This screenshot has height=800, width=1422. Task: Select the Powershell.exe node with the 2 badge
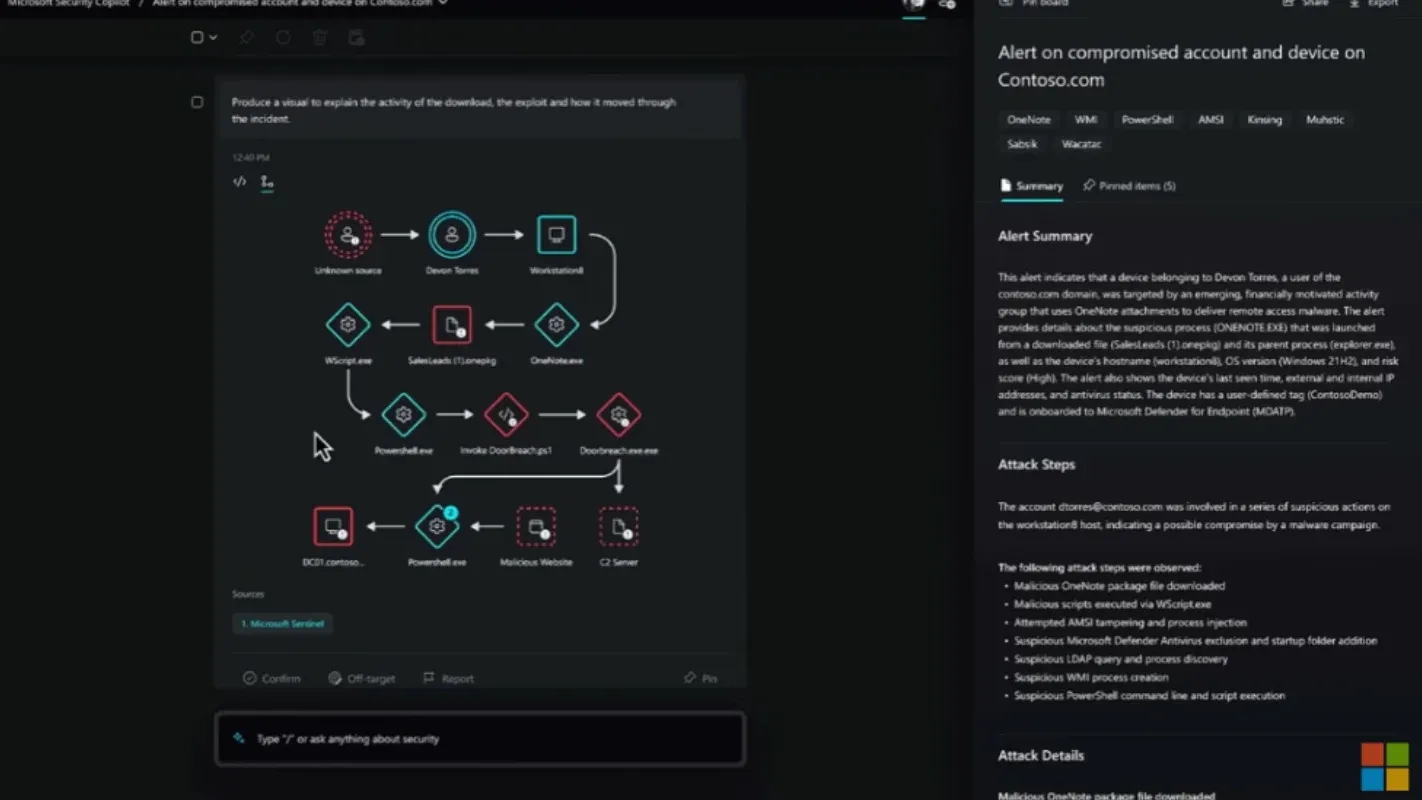click(437, 526)
